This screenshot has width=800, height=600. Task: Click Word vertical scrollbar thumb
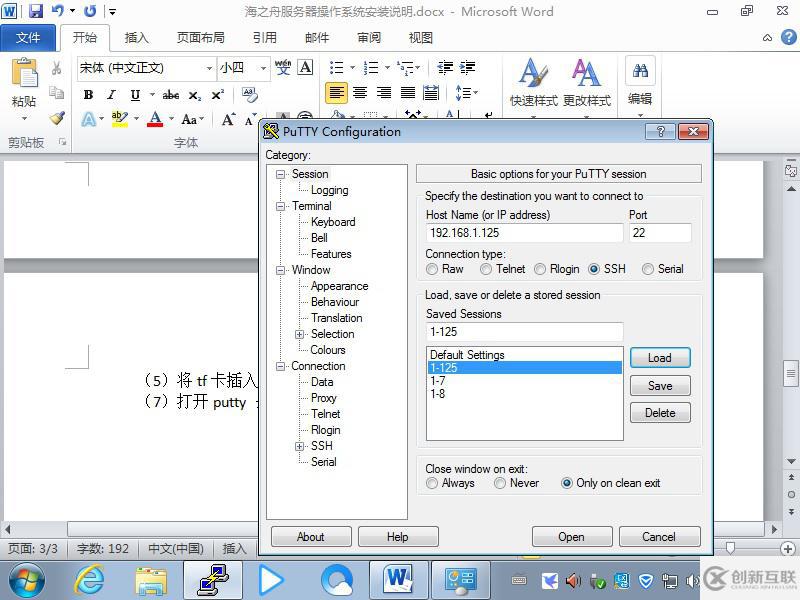click(x=791, y=373)
